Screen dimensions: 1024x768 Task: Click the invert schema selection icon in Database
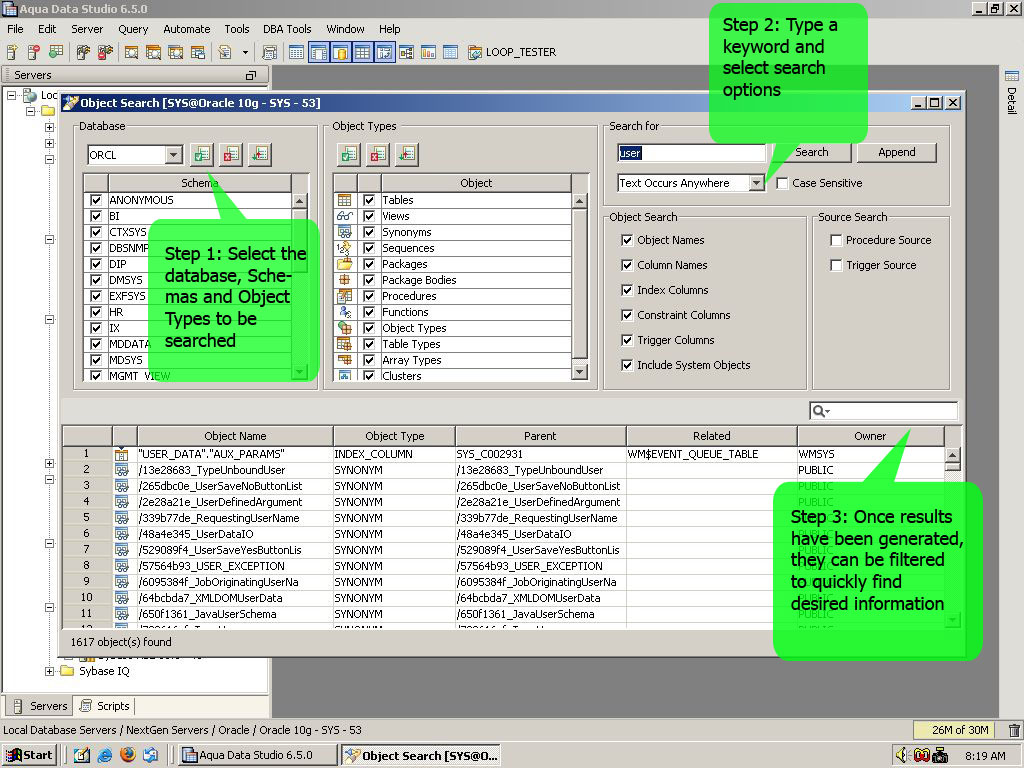[260, 155]
